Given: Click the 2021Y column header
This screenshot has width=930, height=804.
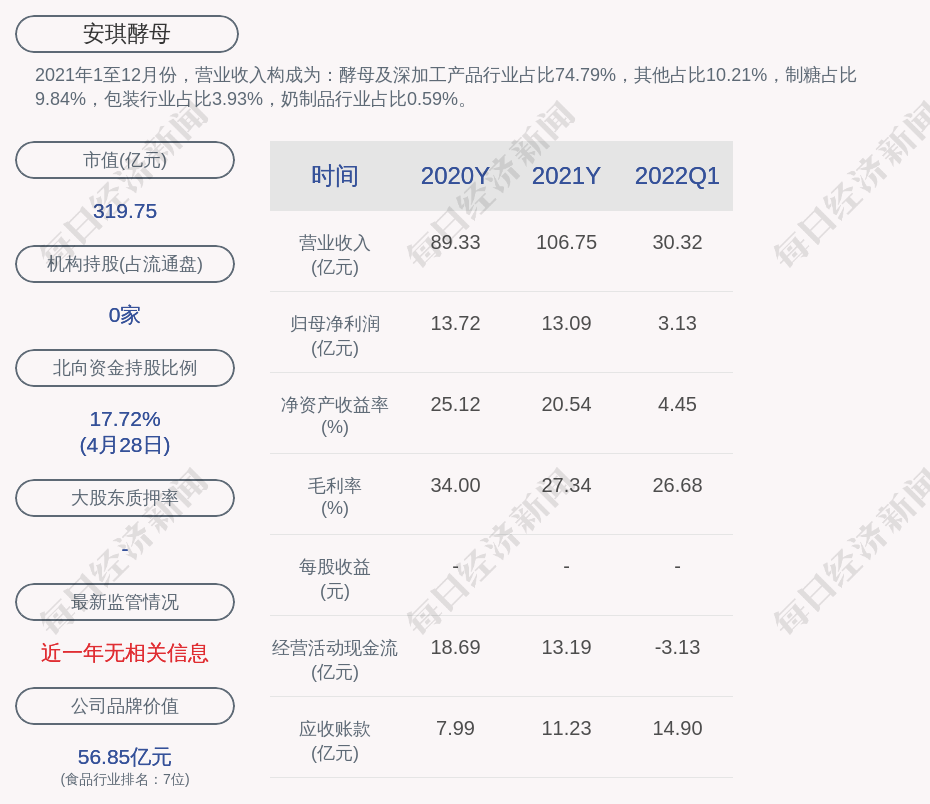Looking at the screenshot, I should coord(566,176).
